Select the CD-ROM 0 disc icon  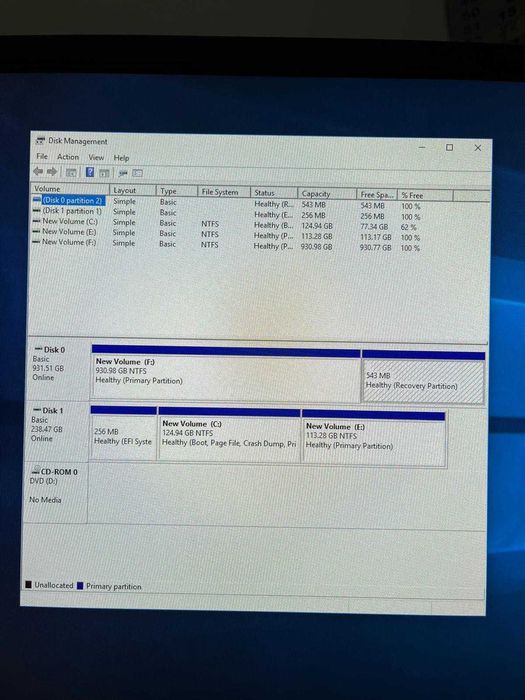[x=35, y=470]
